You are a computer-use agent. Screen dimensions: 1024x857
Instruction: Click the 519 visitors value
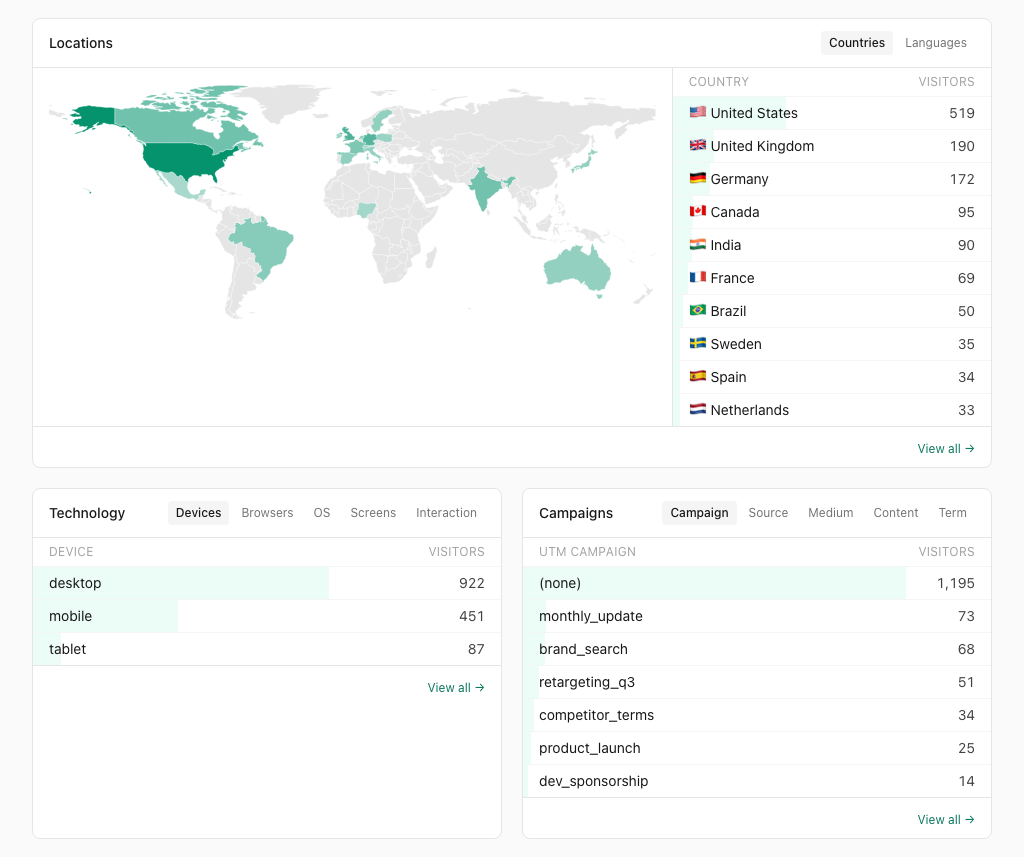click(x=961, y=113)
